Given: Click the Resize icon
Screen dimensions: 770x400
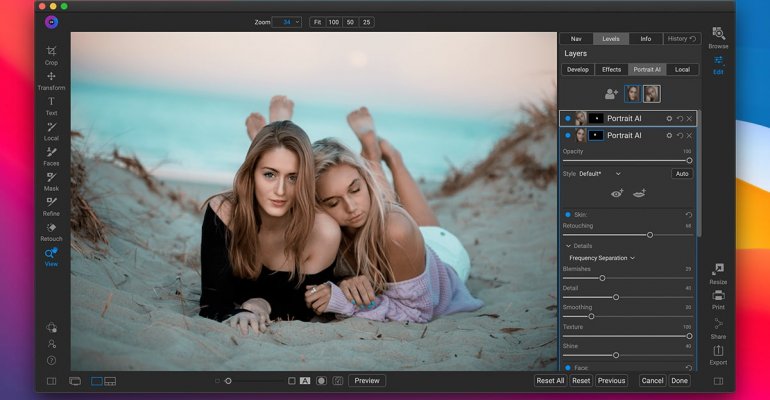Looking at the screenshot, I should (718, 270).
